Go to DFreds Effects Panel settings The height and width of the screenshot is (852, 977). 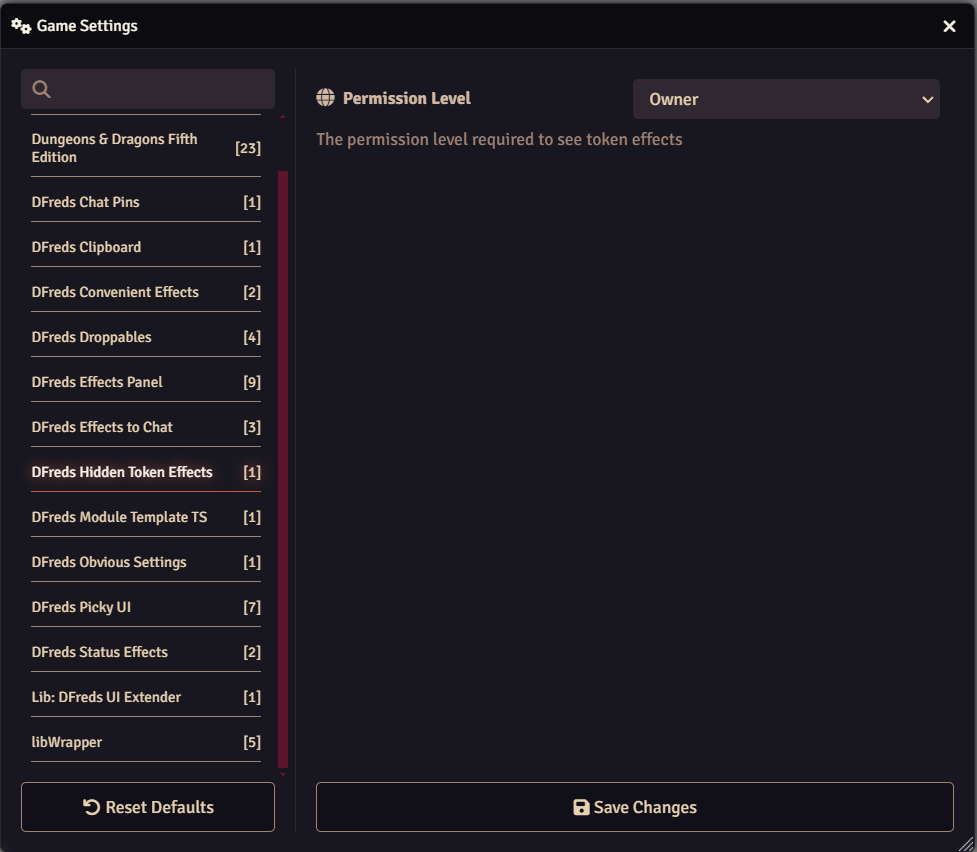pyautogui.click(x=145, y=382)
